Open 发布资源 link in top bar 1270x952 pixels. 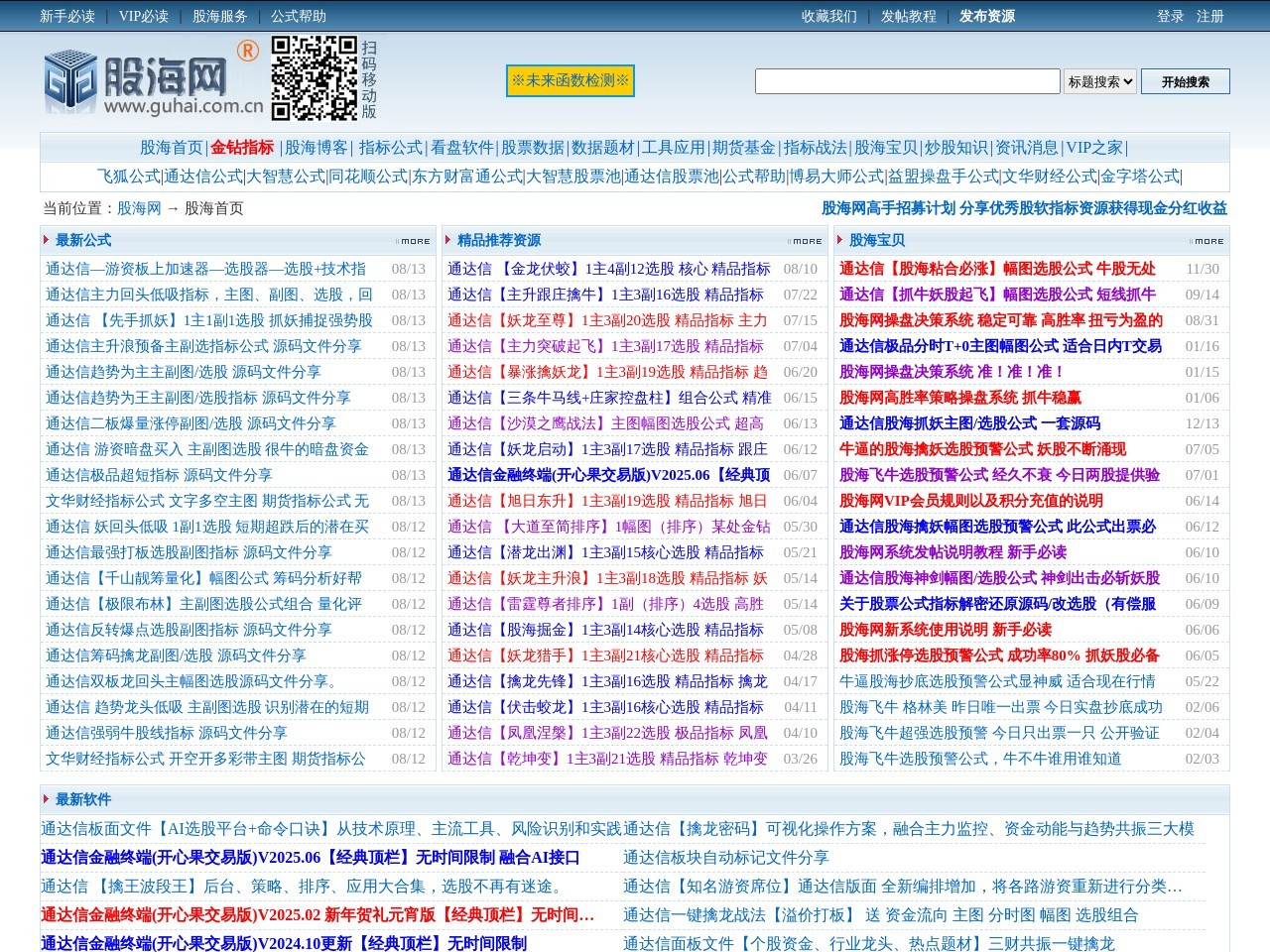[x=986, y=16]
